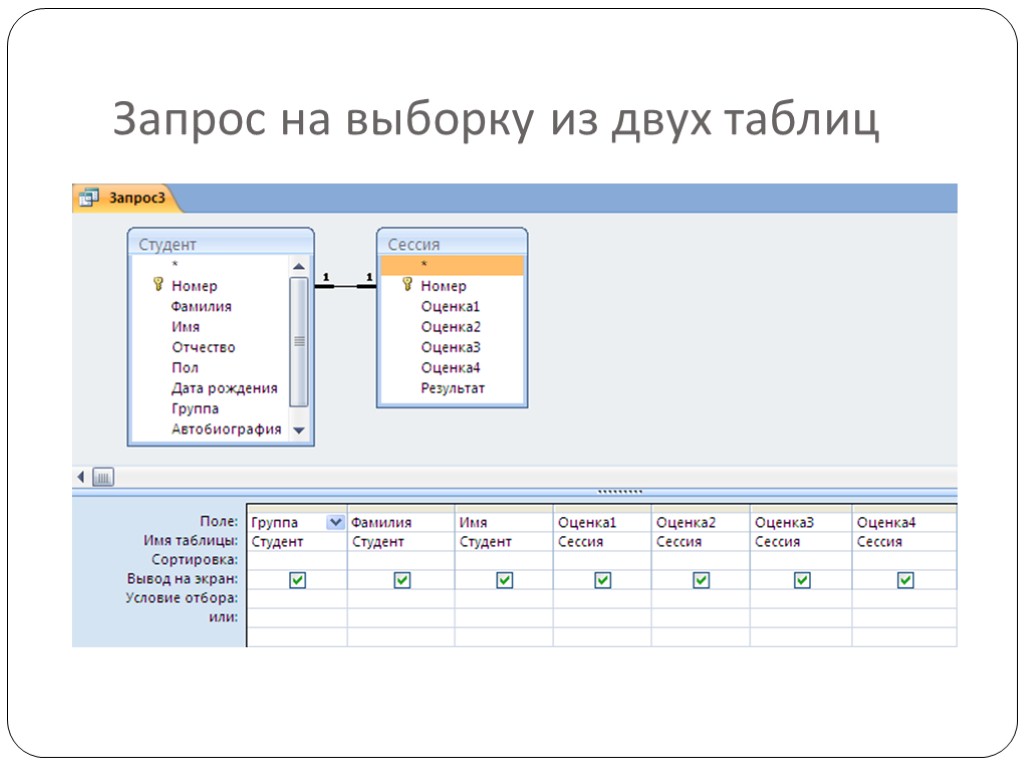This screenshot has width=1024, height=768.
Task: Click the Условие отбора cell under Фамилия
Action: [401, 599]
